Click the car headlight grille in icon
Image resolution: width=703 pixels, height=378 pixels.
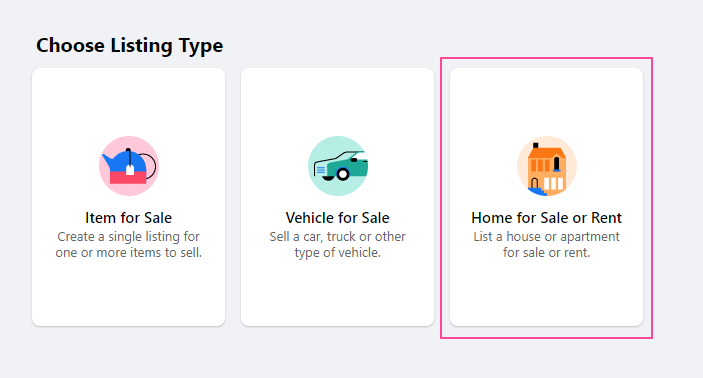coord(321,169)
